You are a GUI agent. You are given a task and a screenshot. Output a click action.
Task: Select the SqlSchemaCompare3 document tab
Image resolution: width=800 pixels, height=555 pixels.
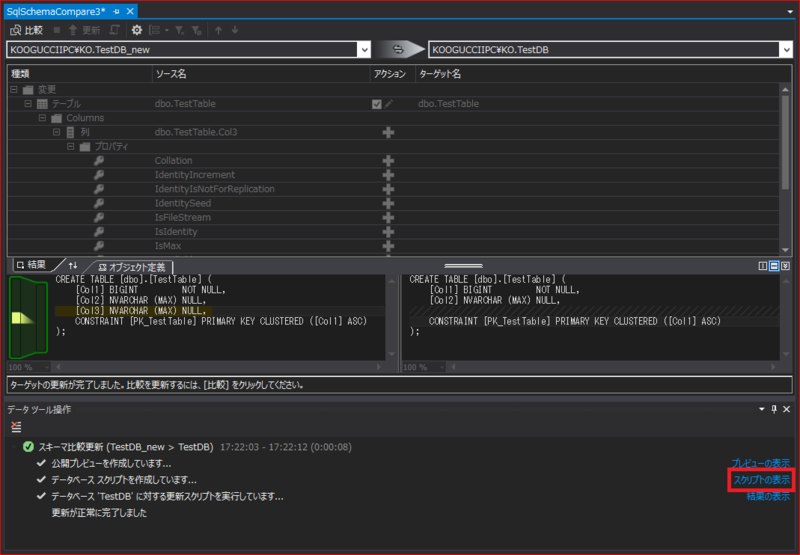(56, 11)
